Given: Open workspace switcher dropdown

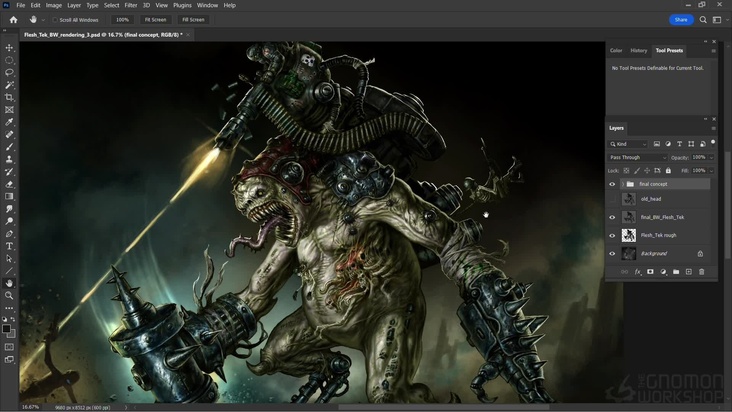Looking at the screenshot, I should click(x=720, y=20).
